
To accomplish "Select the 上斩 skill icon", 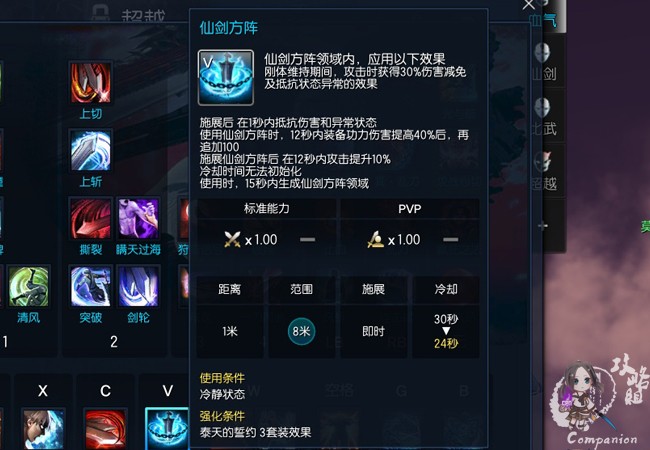I will (x=90, y=150).
